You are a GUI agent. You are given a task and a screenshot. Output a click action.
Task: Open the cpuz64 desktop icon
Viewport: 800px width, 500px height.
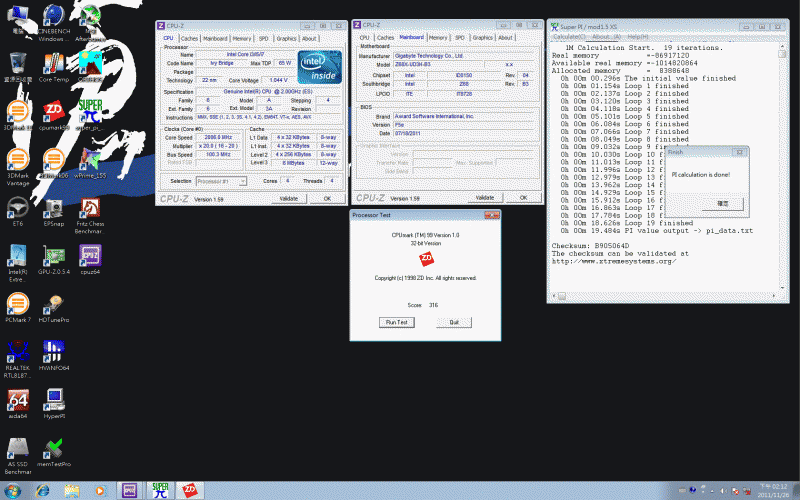90,259
